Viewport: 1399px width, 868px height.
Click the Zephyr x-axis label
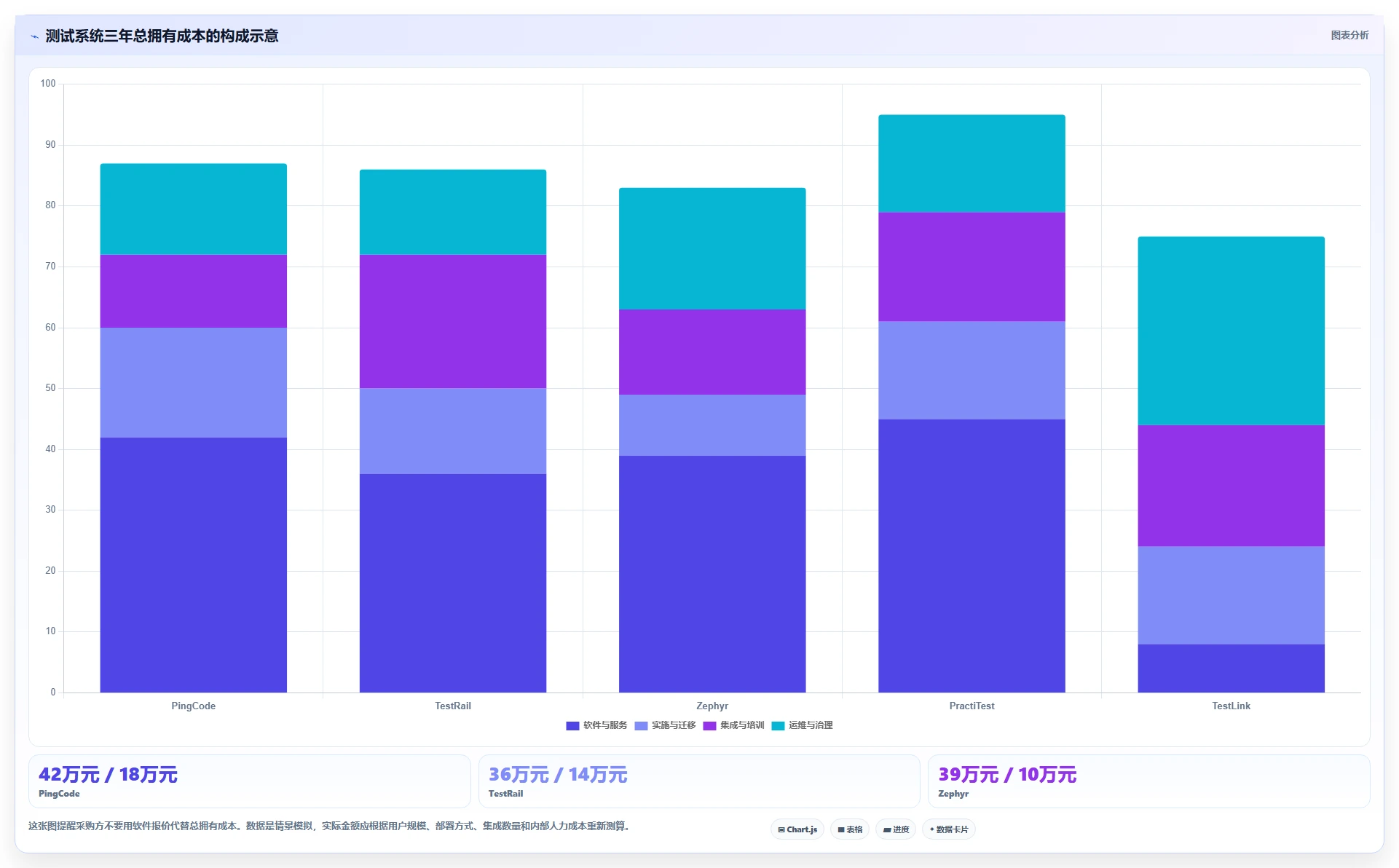click(712, 706)
